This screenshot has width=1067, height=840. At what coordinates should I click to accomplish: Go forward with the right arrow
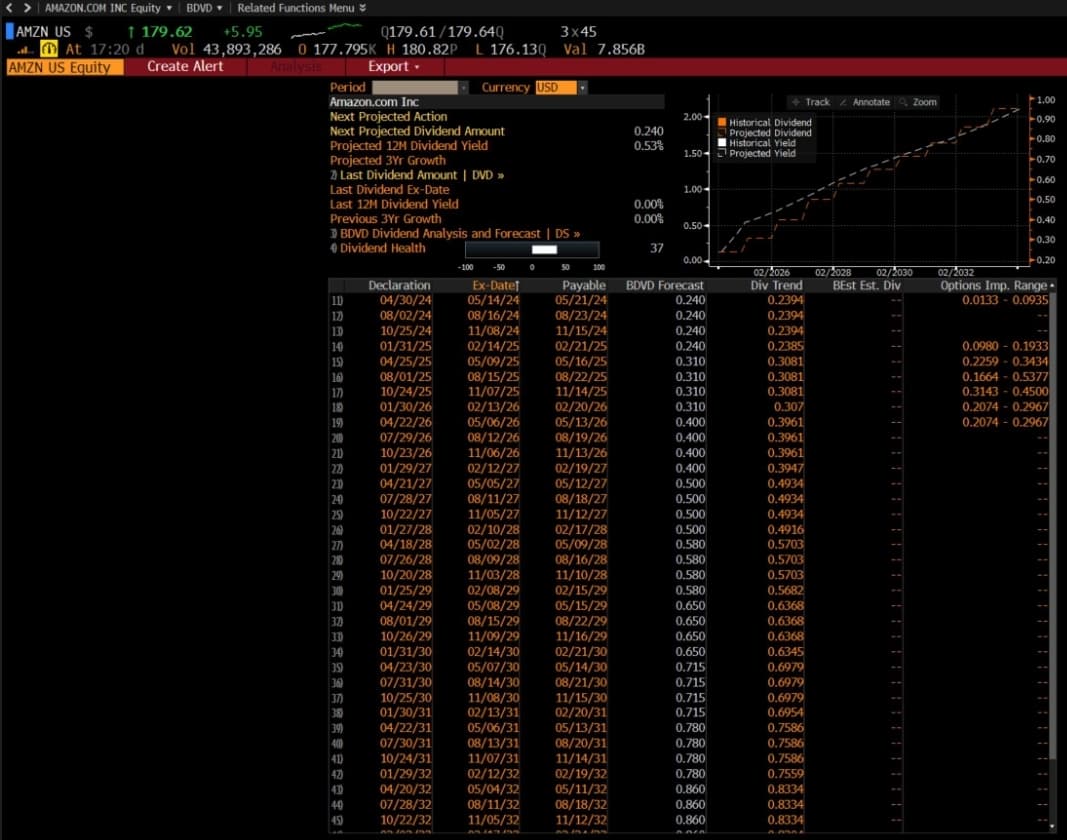pos(27,7)
